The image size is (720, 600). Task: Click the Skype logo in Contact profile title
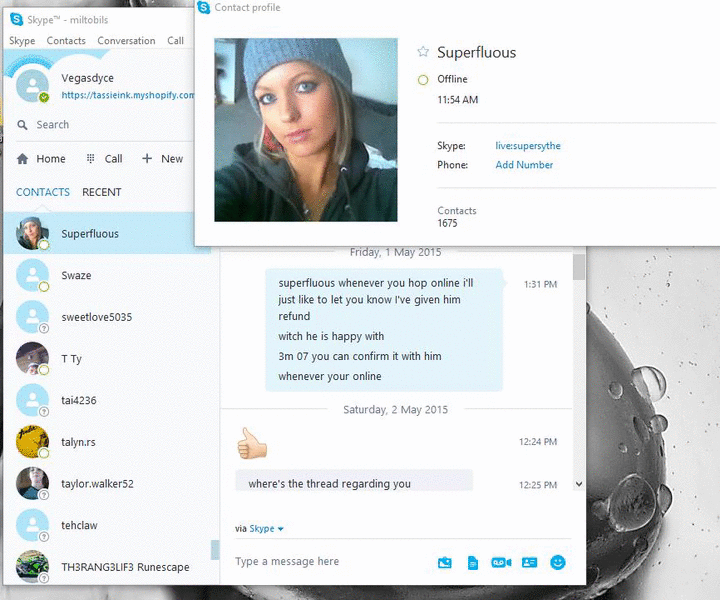[x=203, y=7]
